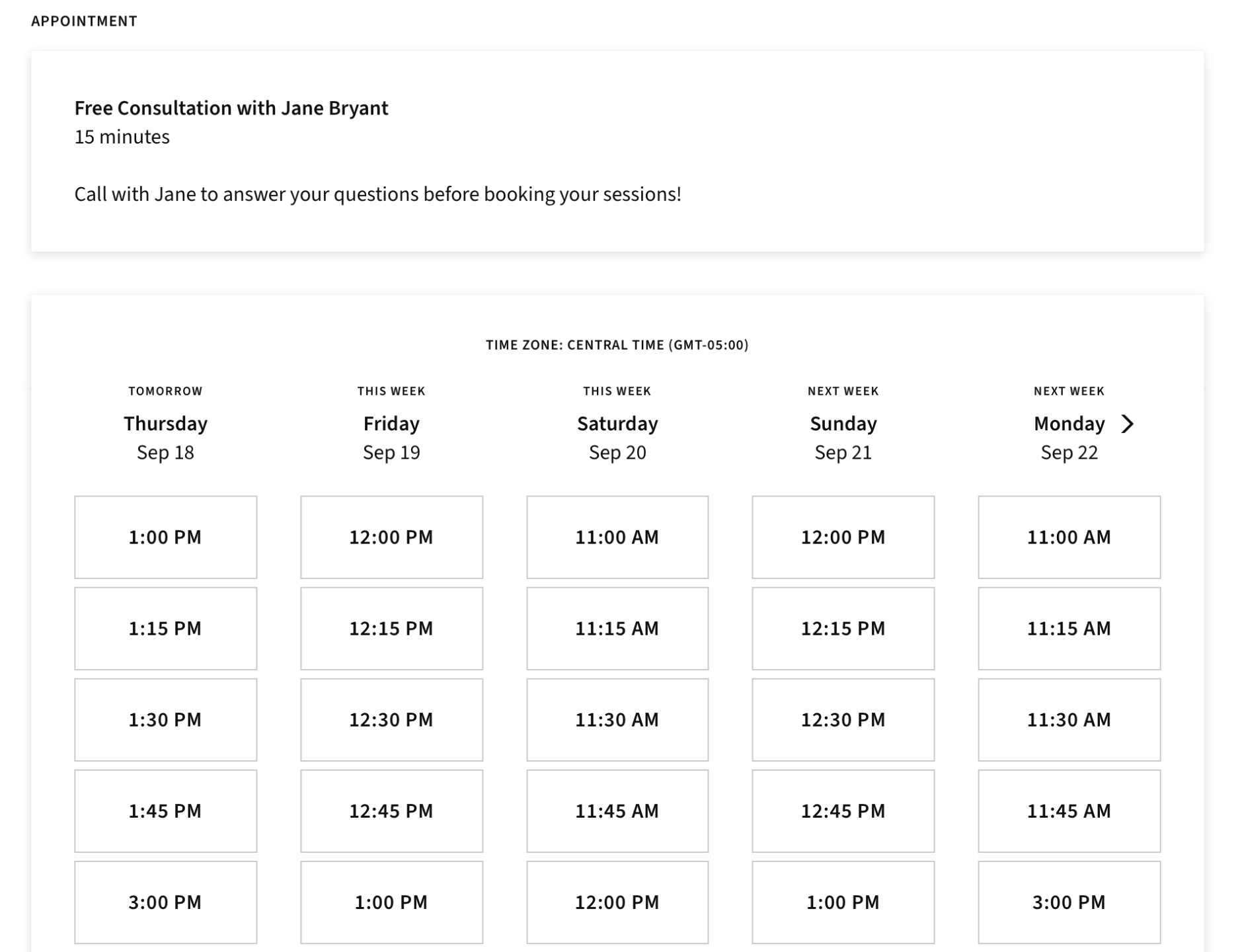Click the Free Consultation with Jane Bryant title
The image size is (1238, 952).
[x=231, y=108]
